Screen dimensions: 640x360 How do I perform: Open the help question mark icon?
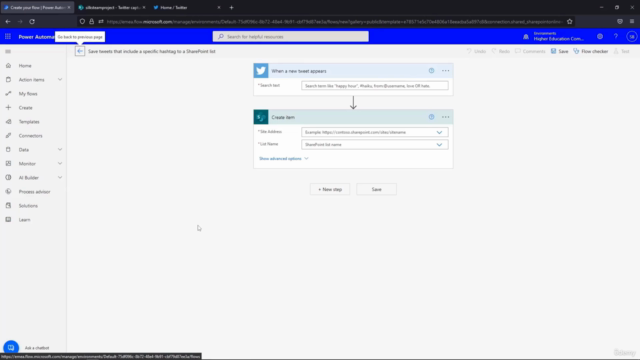click(616, 37)
